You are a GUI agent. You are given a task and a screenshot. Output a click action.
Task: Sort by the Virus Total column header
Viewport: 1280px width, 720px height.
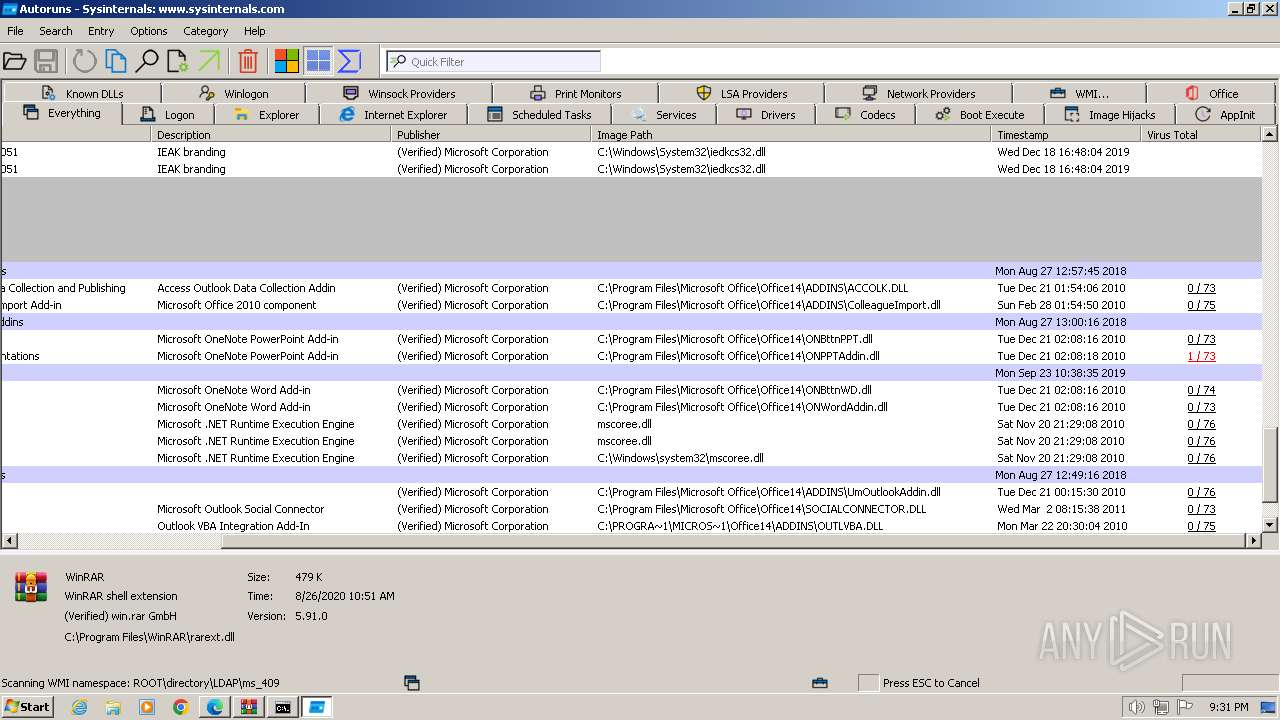click(x=1201, y=134)
